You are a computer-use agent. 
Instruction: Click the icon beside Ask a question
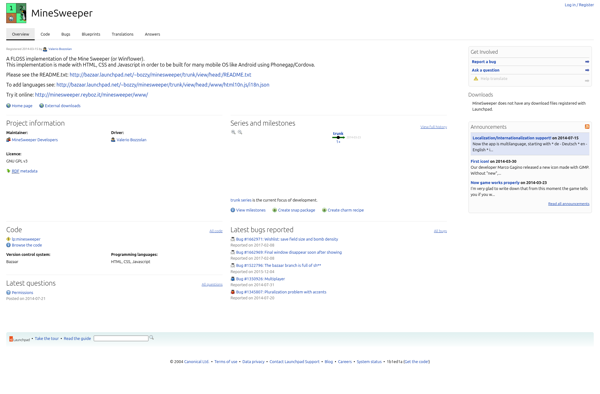pyautogui.click(x=587, y=70)
